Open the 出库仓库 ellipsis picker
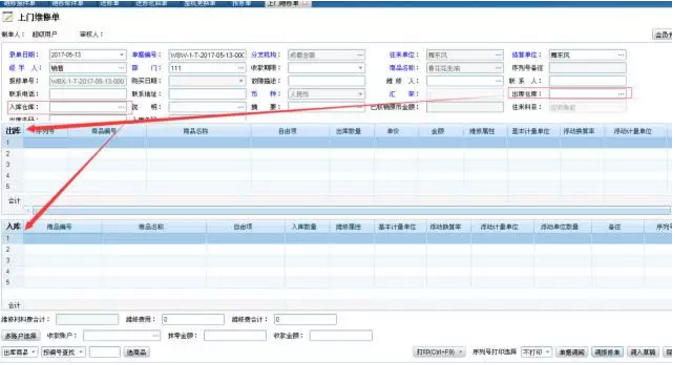Screen dimensions: 675x365 point(621,94)
